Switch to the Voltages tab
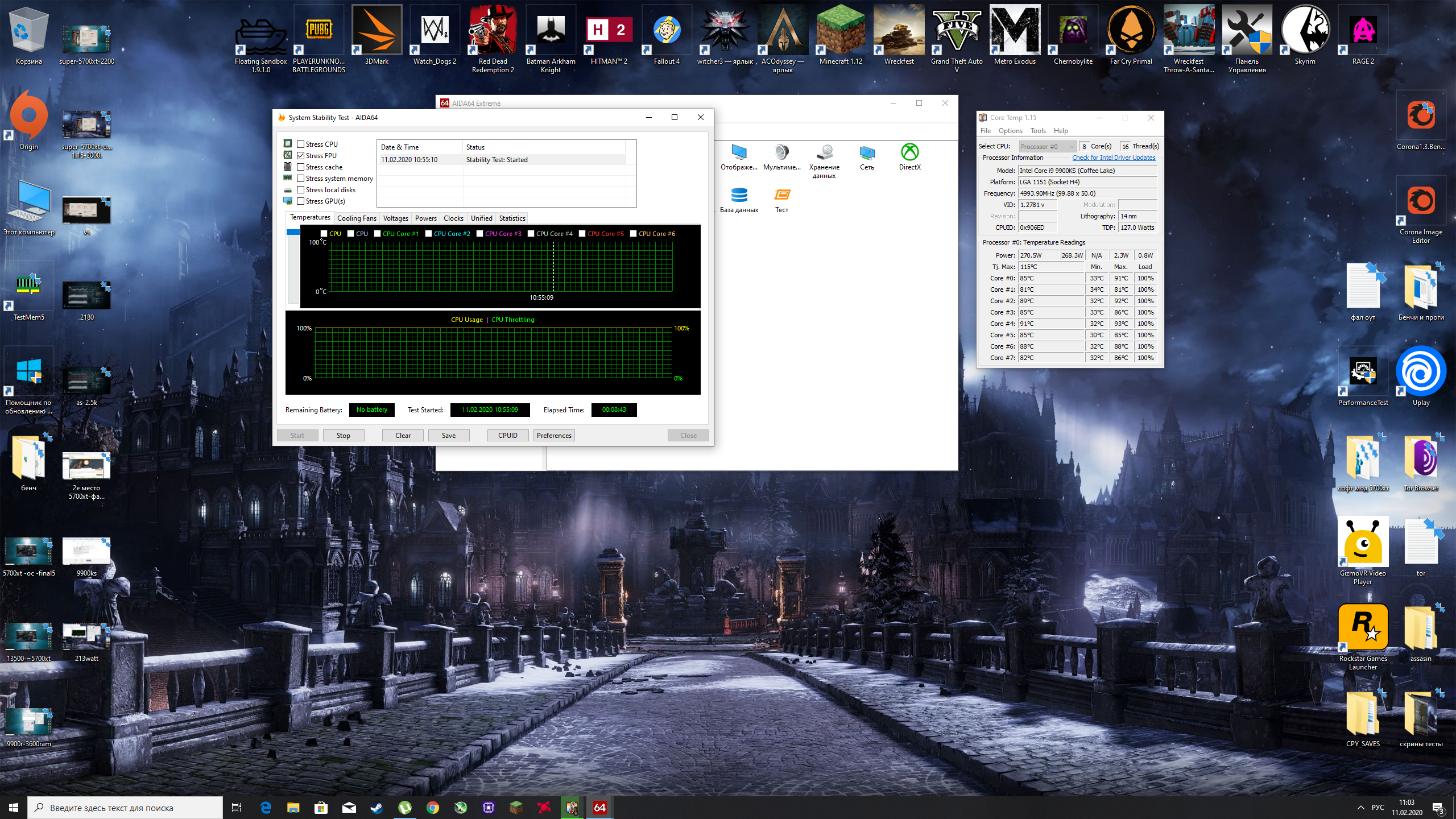The image size is (1456, 819). [x=395, y=218]
